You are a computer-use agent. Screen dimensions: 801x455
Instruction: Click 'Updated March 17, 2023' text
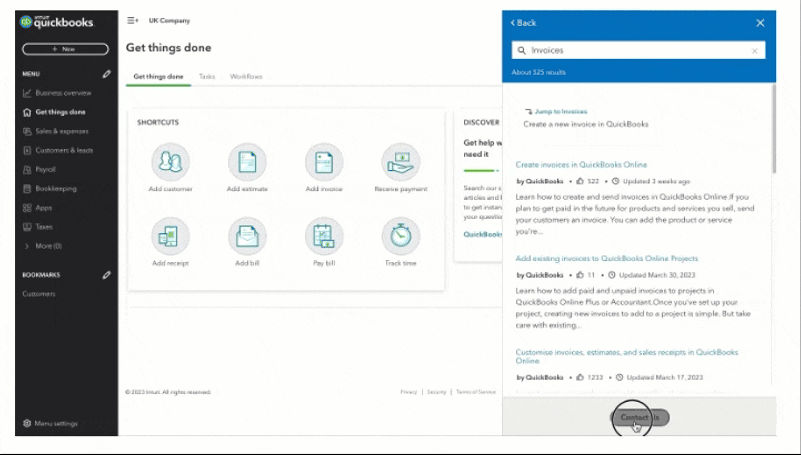[665, 377]
